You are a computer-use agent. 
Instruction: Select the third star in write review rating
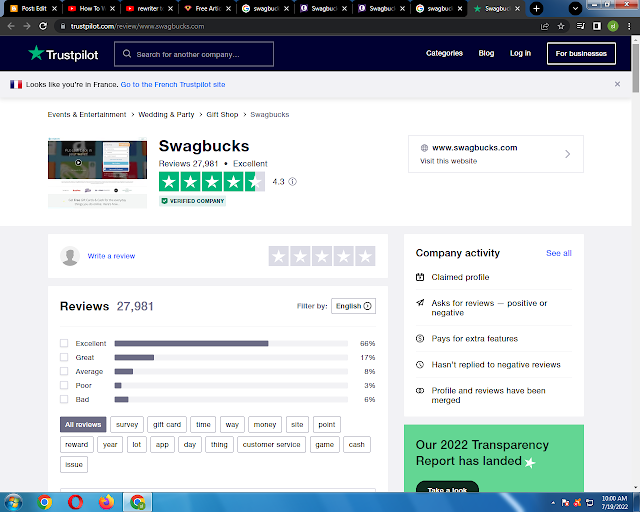322,256
